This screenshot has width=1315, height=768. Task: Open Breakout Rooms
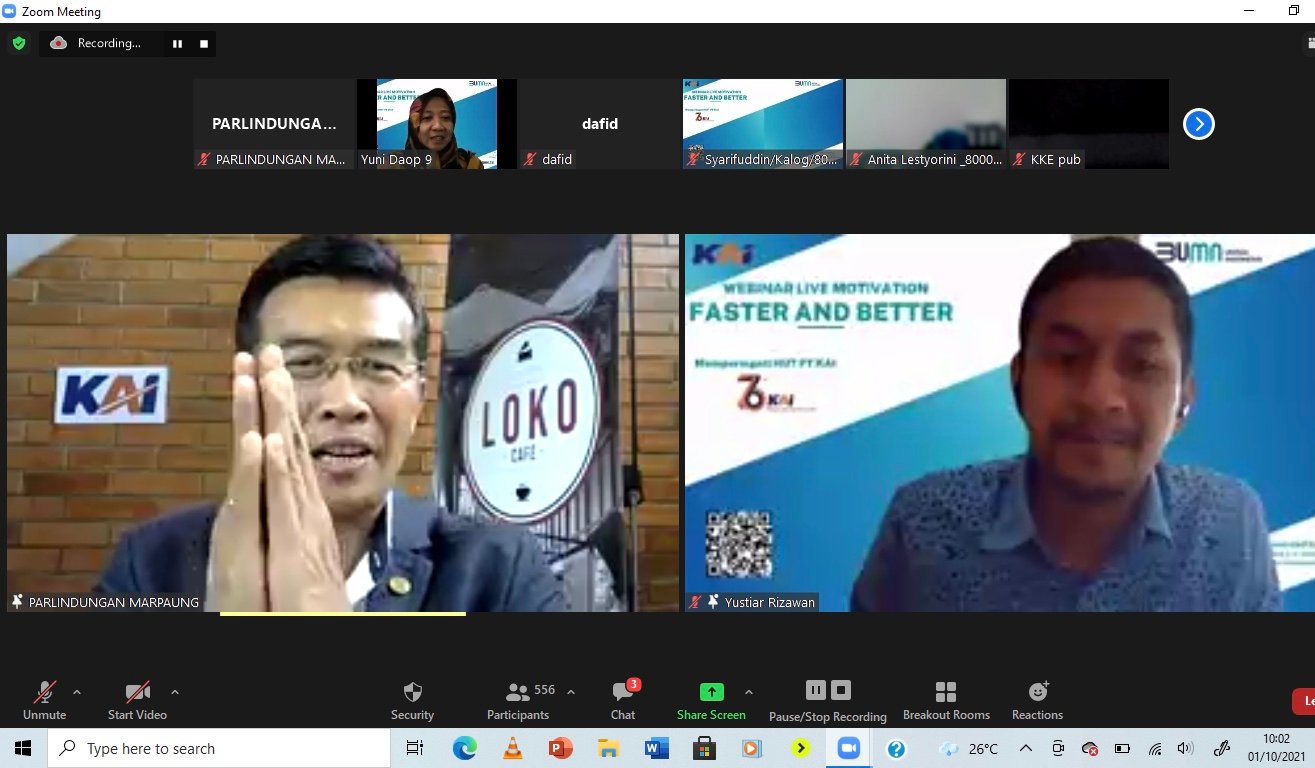pos(946,700)
